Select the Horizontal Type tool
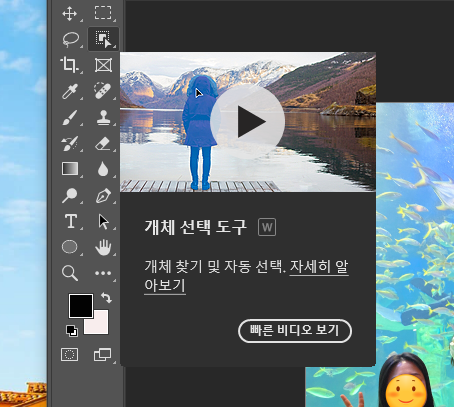 [71, 221]
